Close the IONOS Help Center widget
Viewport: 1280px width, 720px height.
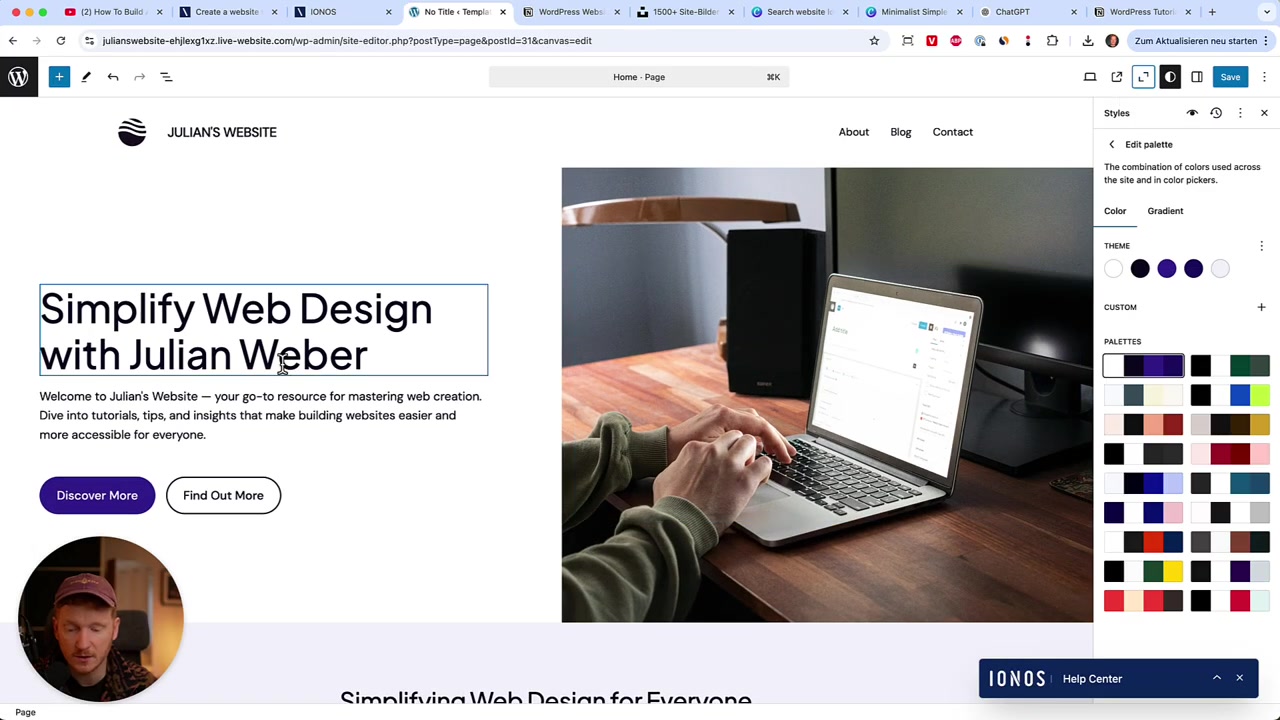tap(1239, 678)
